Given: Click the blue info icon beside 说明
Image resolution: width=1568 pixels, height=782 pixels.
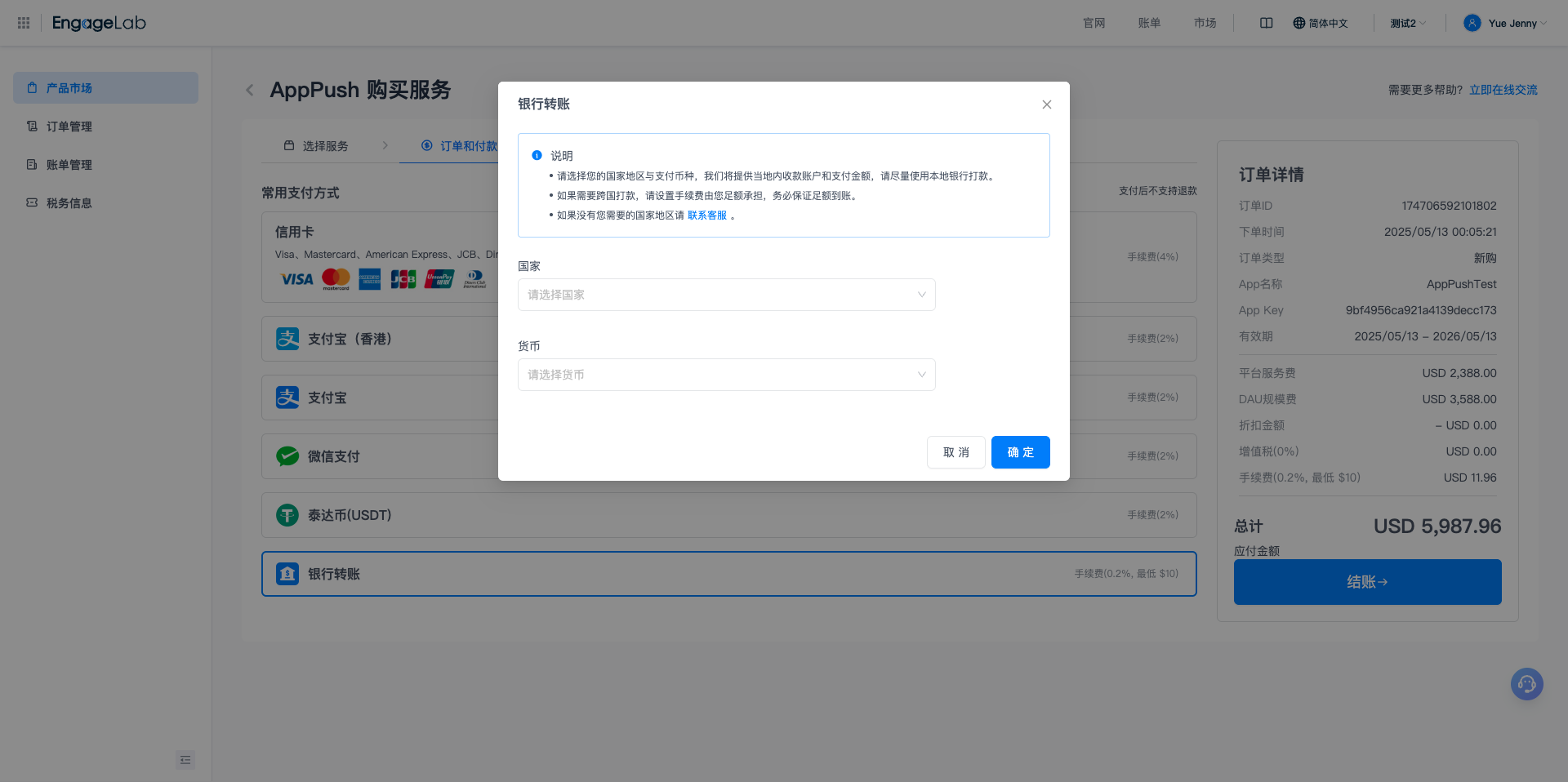Looking at the screenshot, I should tap(537, 155).
